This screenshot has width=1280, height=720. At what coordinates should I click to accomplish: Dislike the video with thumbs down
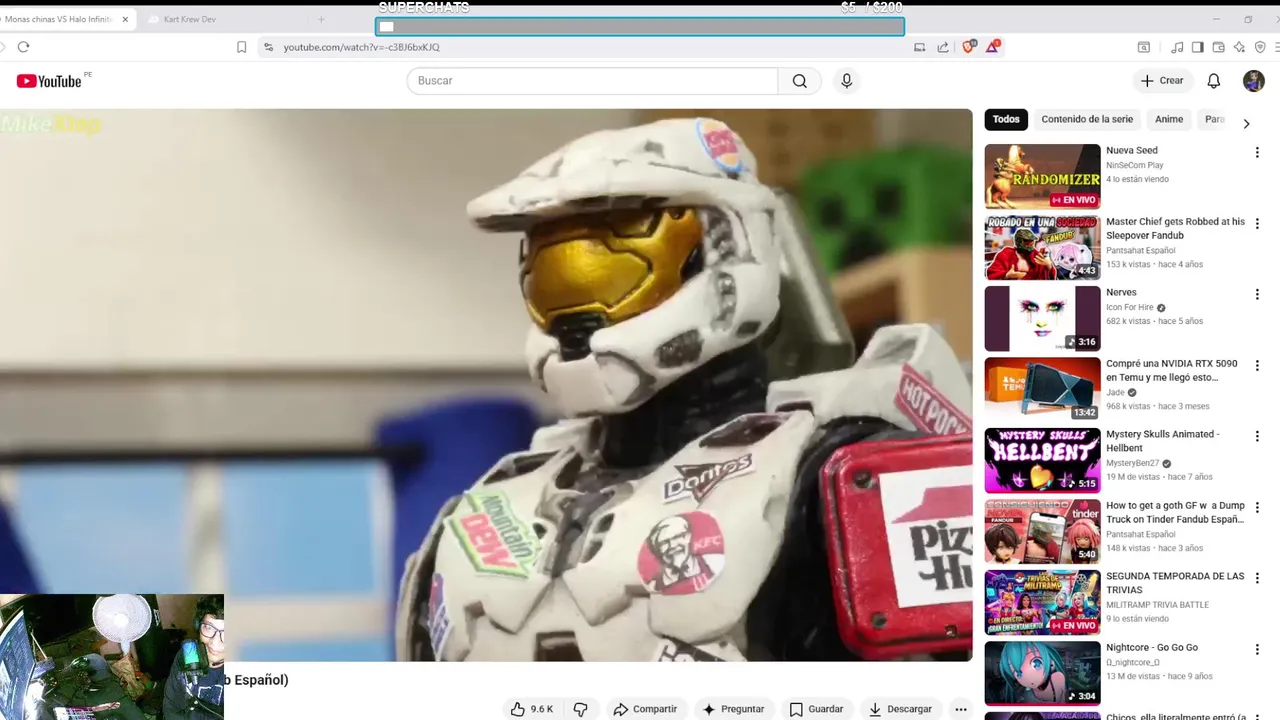click(x=580, y=709)
